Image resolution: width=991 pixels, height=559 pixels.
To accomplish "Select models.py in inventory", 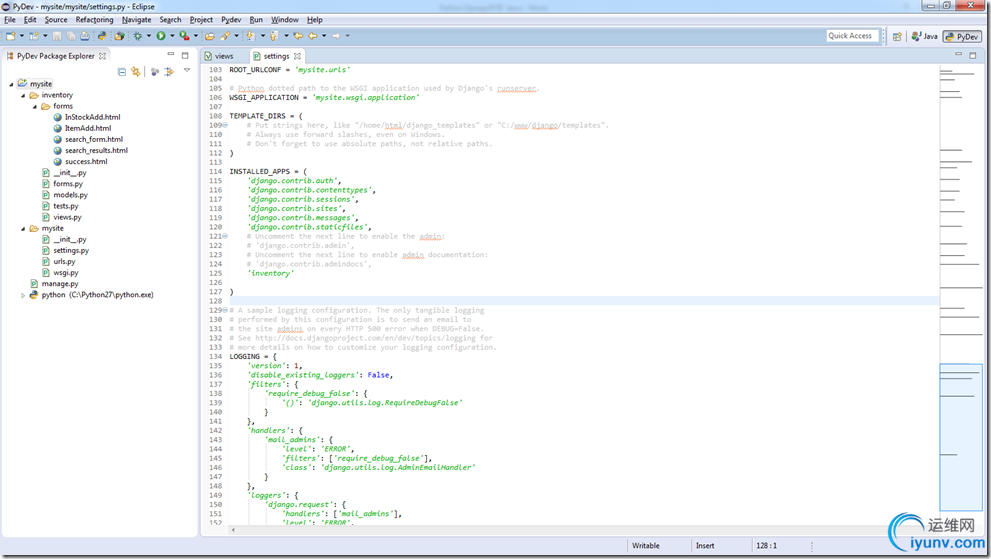I will pos(70,195).
